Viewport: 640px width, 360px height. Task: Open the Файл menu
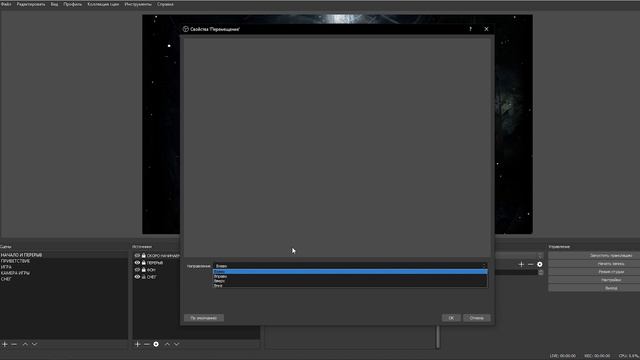pos(6,4)
